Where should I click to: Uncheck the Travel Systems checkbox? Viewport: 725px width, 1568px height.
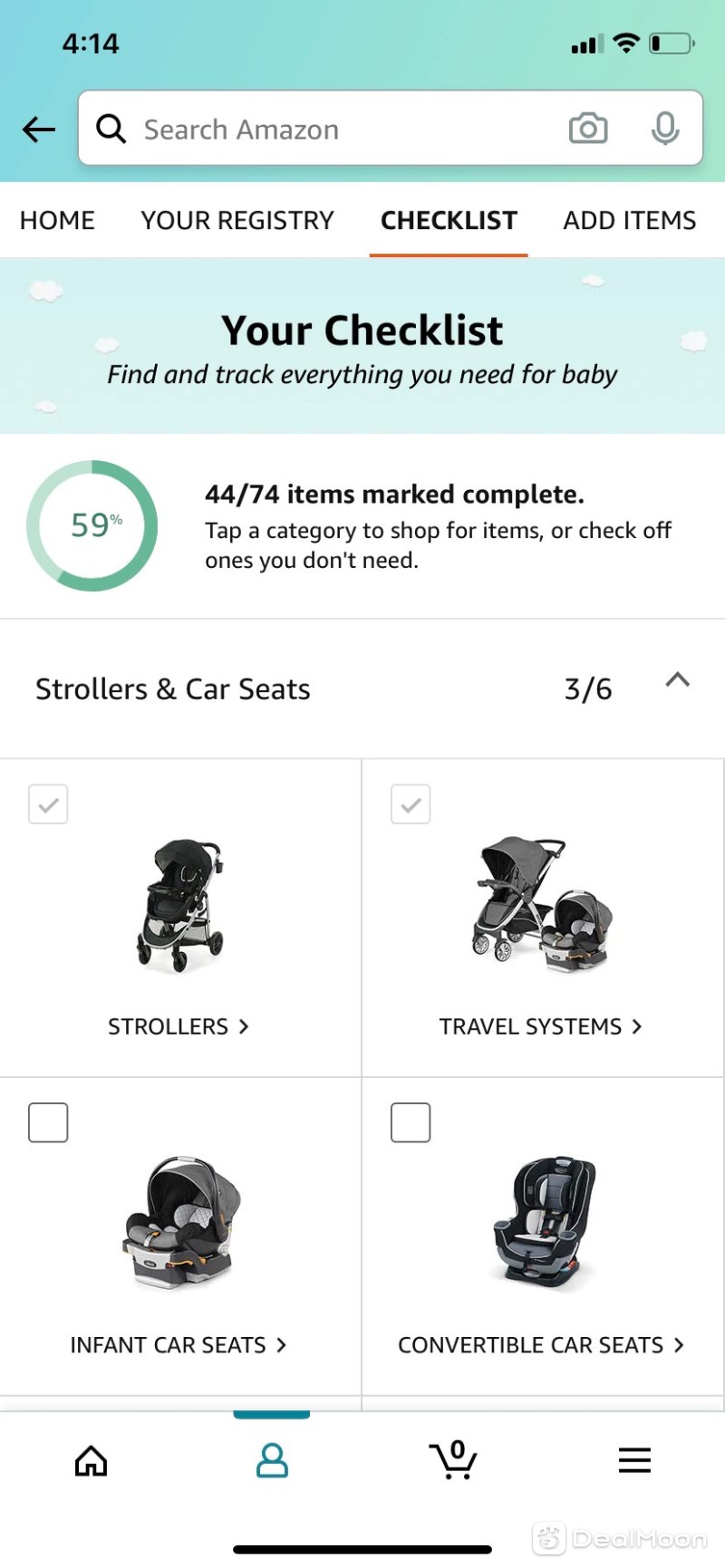(x=411, y=804)
